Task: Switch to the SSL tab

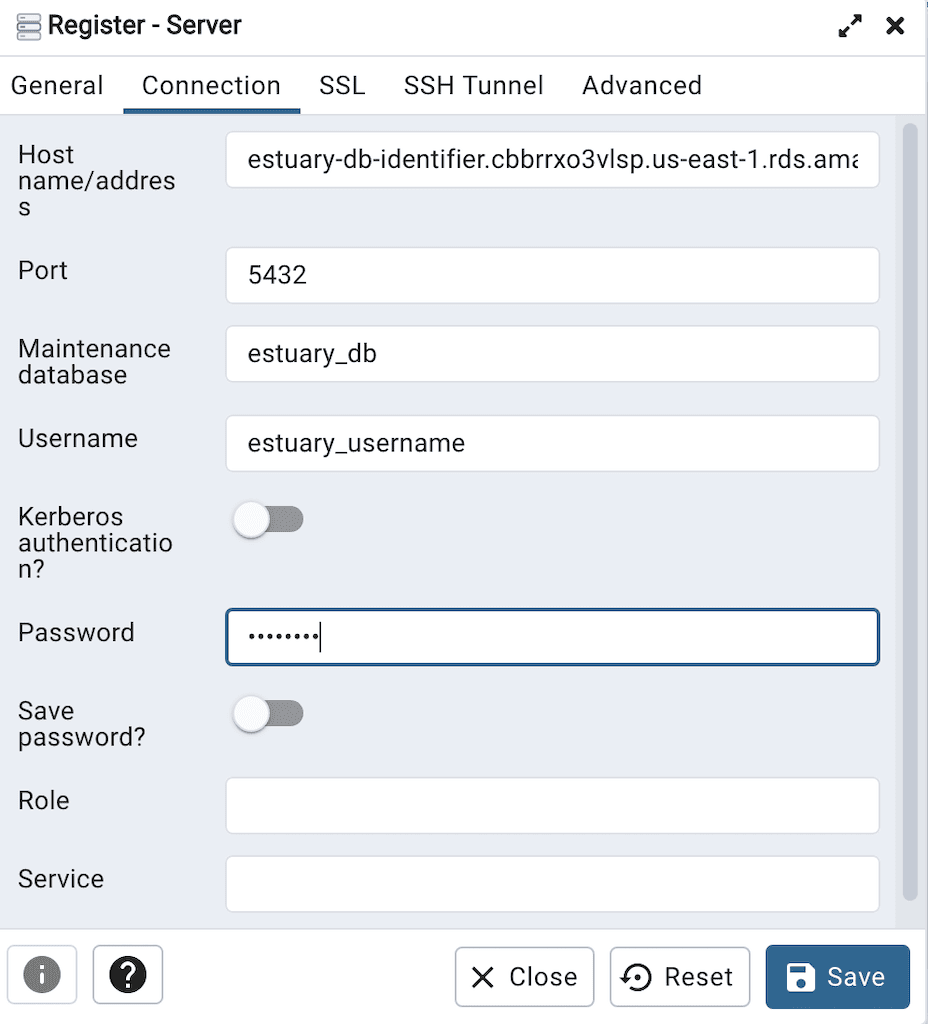Action: [342, 86]
